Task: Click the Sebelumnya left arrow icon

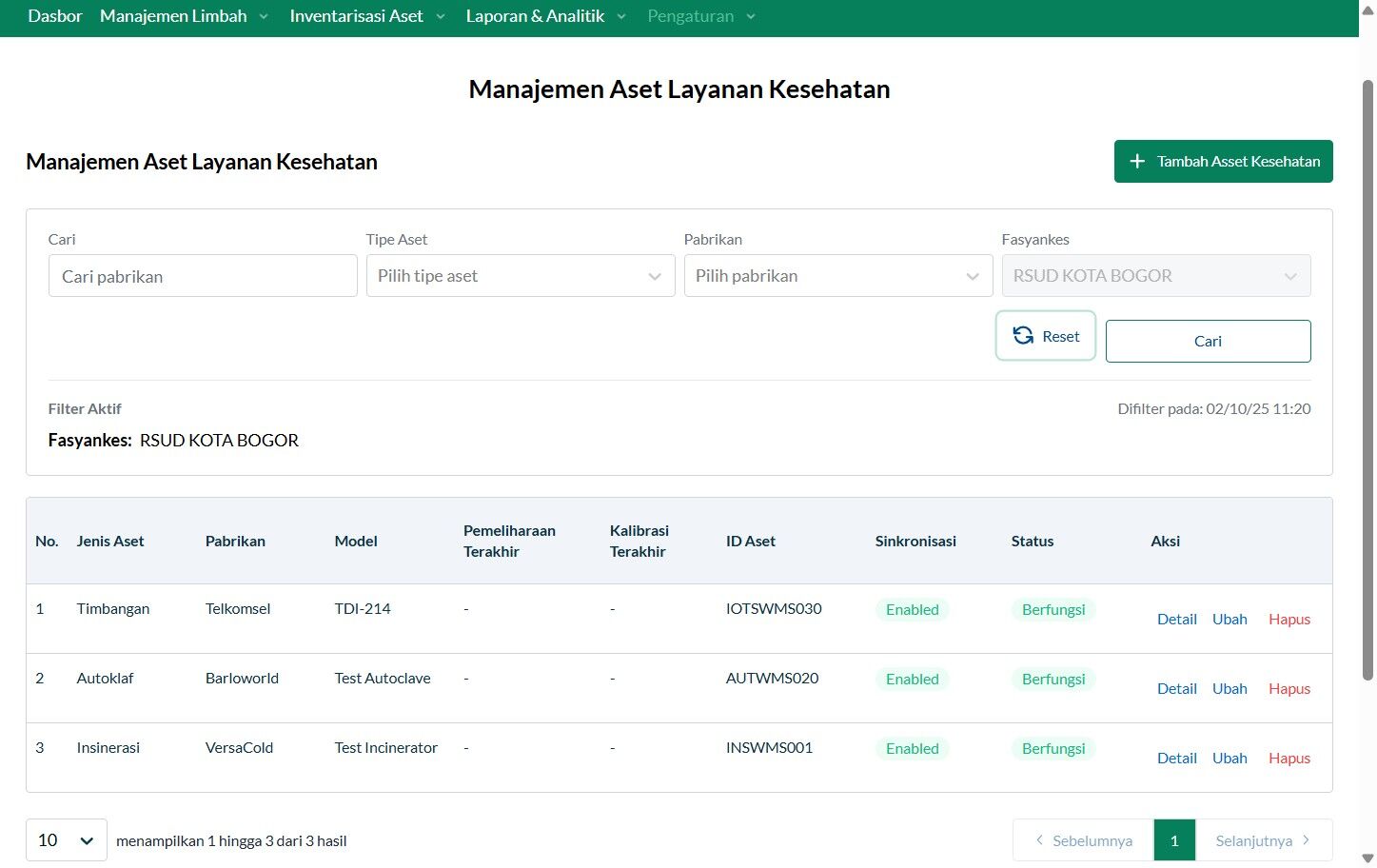Action: [x=1039, y=840]
